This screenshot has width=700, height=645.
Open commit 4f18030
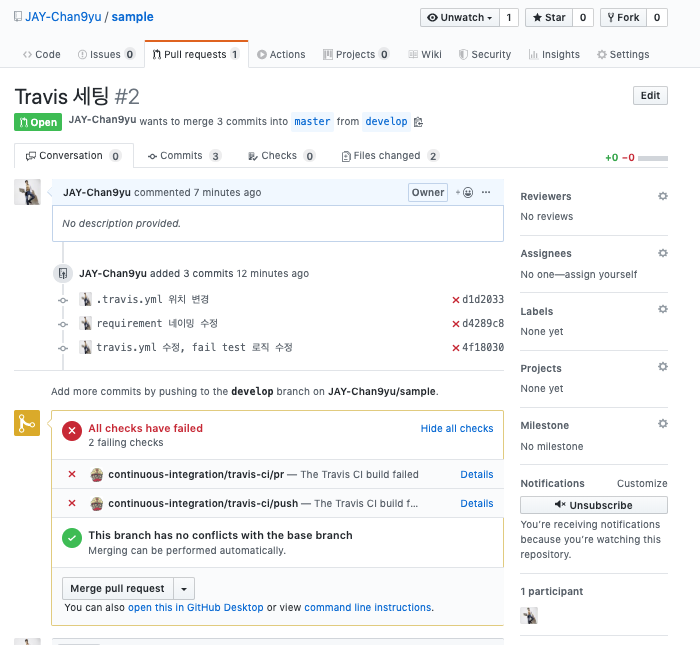click(483, 348)
